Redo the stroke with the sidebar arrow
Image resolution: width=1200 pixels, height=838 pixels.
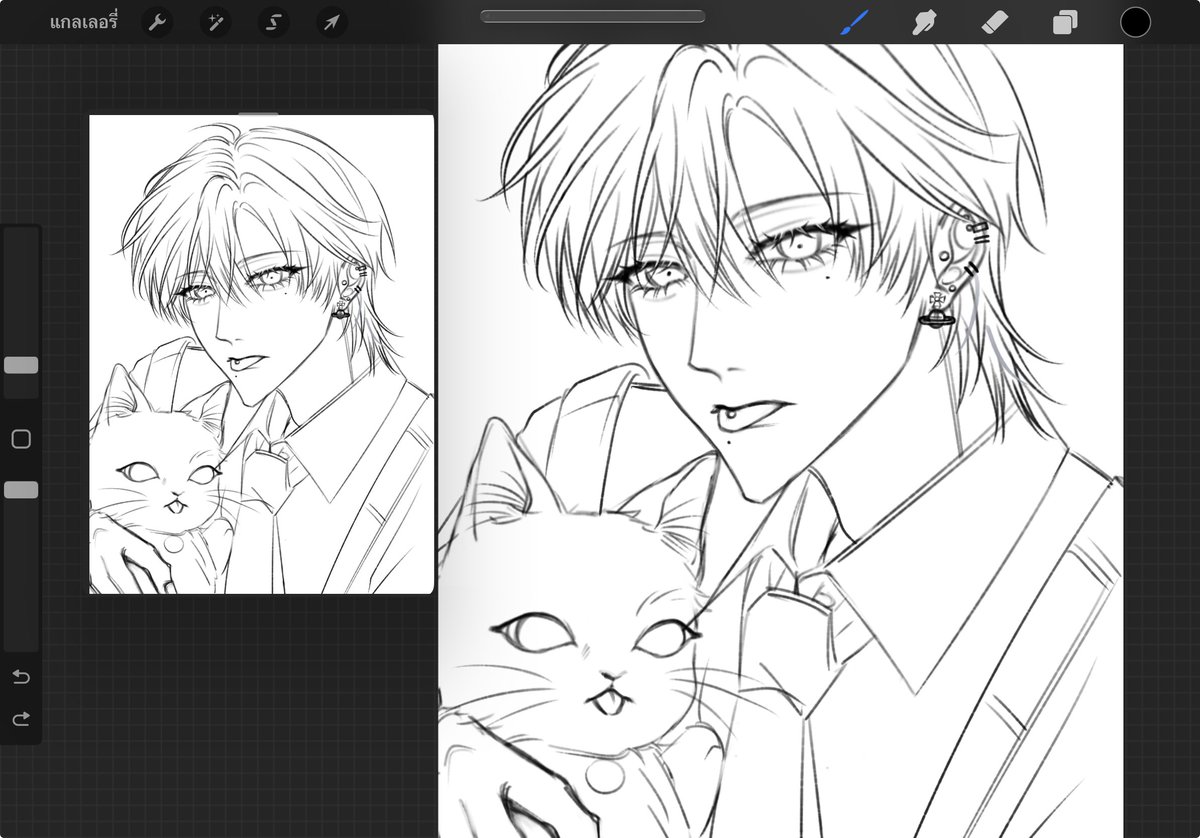click(x=21, y=718)
